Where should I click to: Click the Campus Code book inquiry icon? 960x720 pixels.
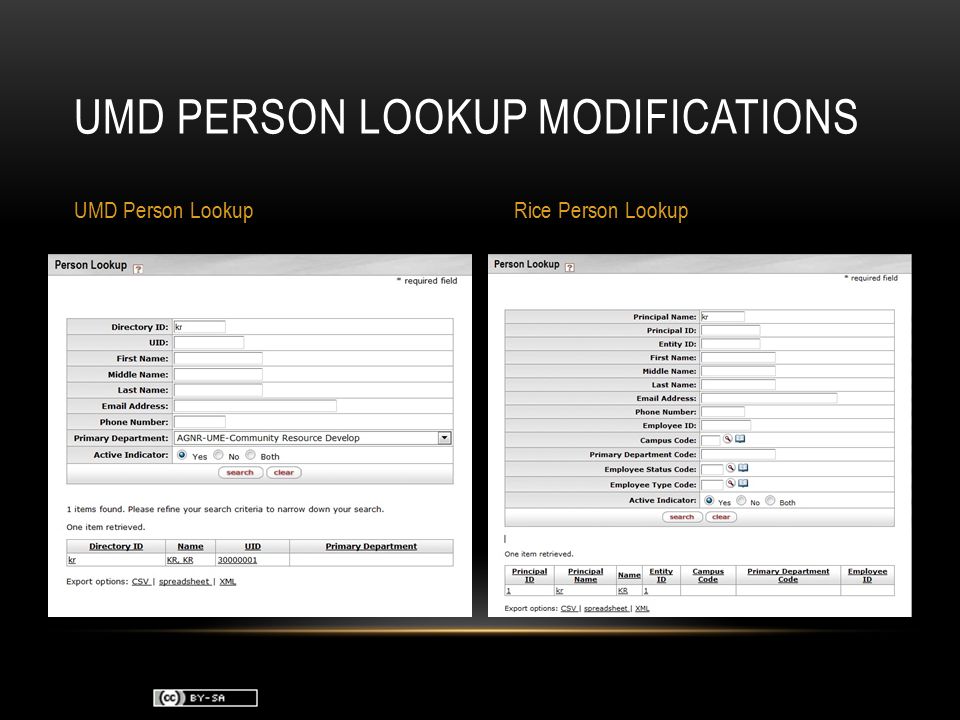(x=740, y=439)
